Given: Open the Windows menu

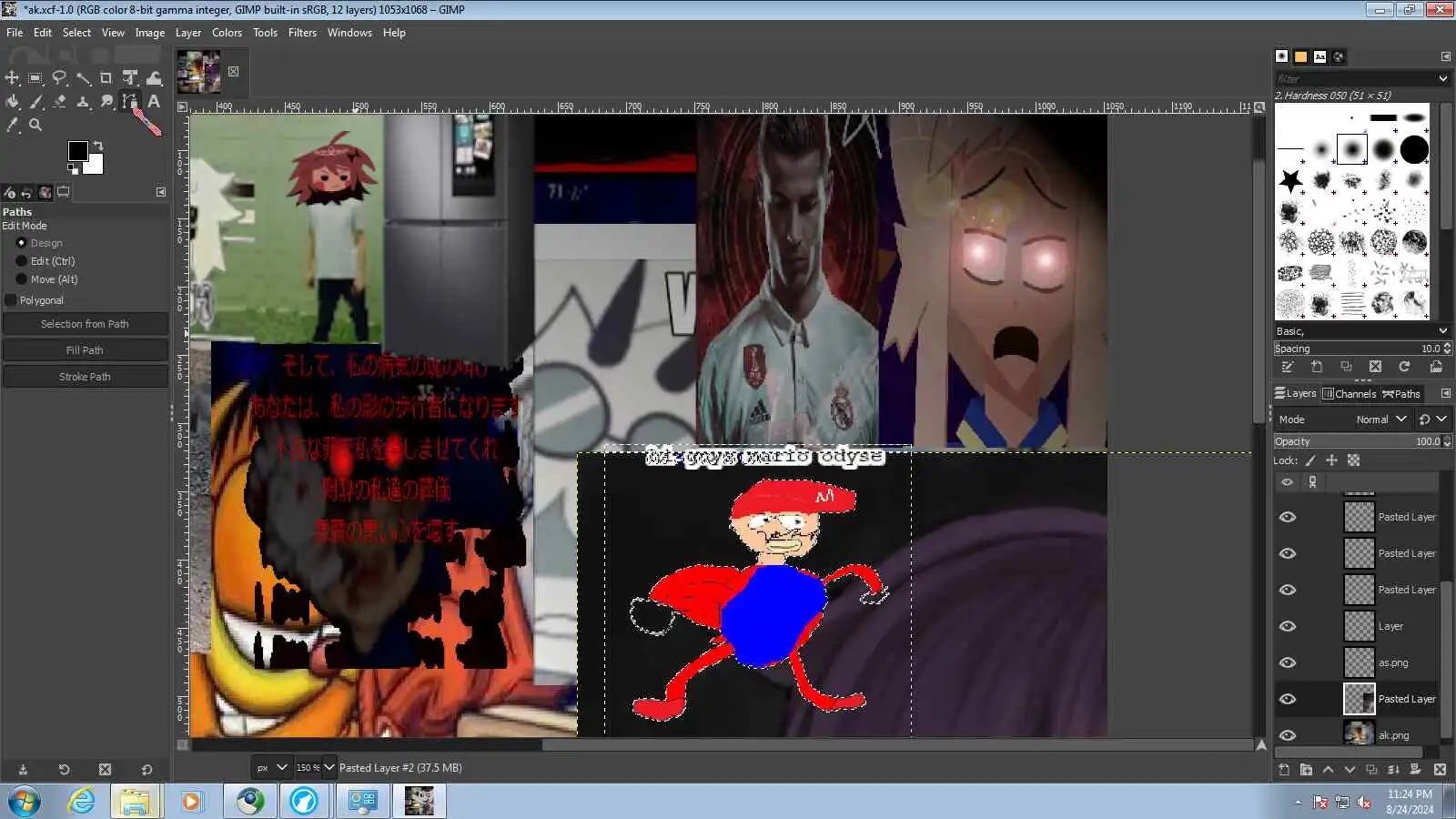Looking at the screenshot, I should 349,33.
